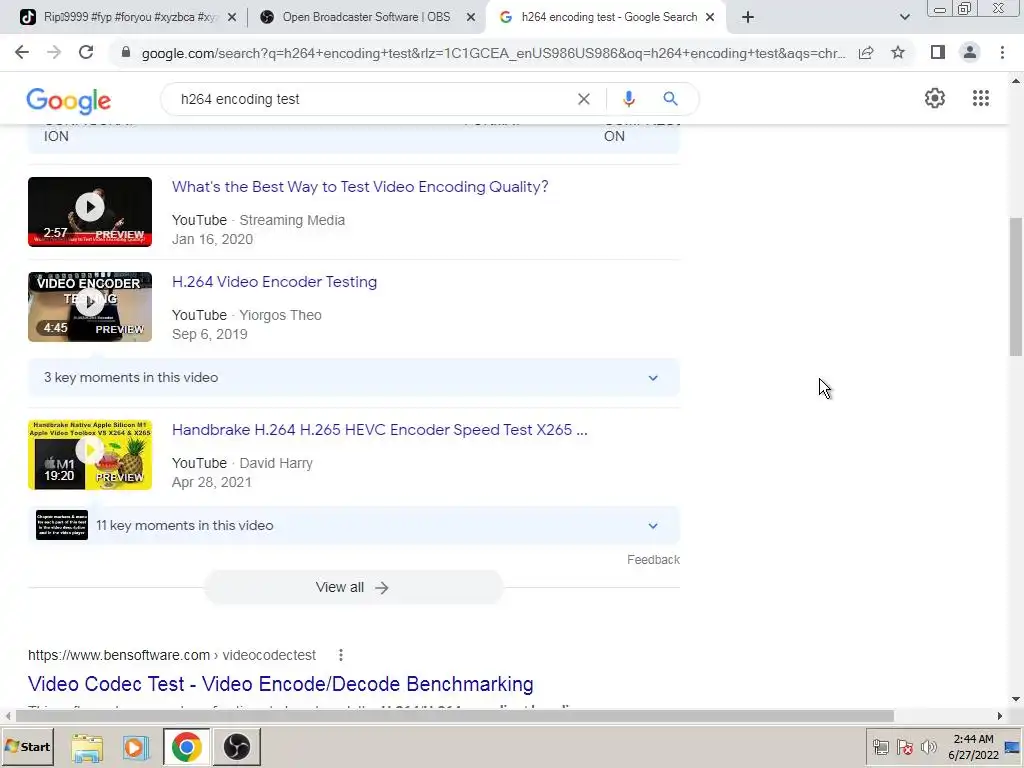Viewport: 1024px width, 768px height.
Task: Open the Windows Start menu
Action: (x=27, y=746)
